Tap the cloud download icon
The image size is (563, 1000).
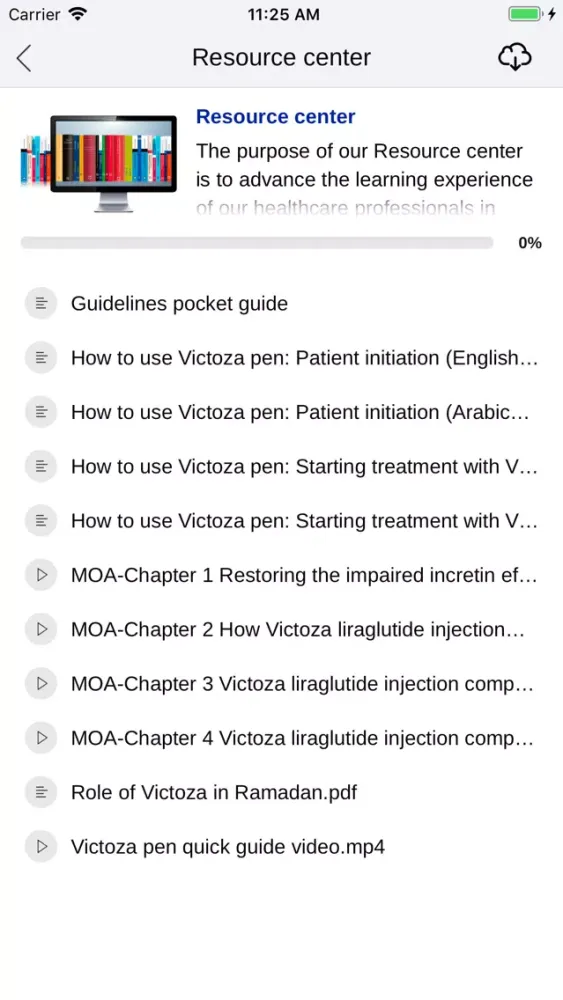(515, 57)
